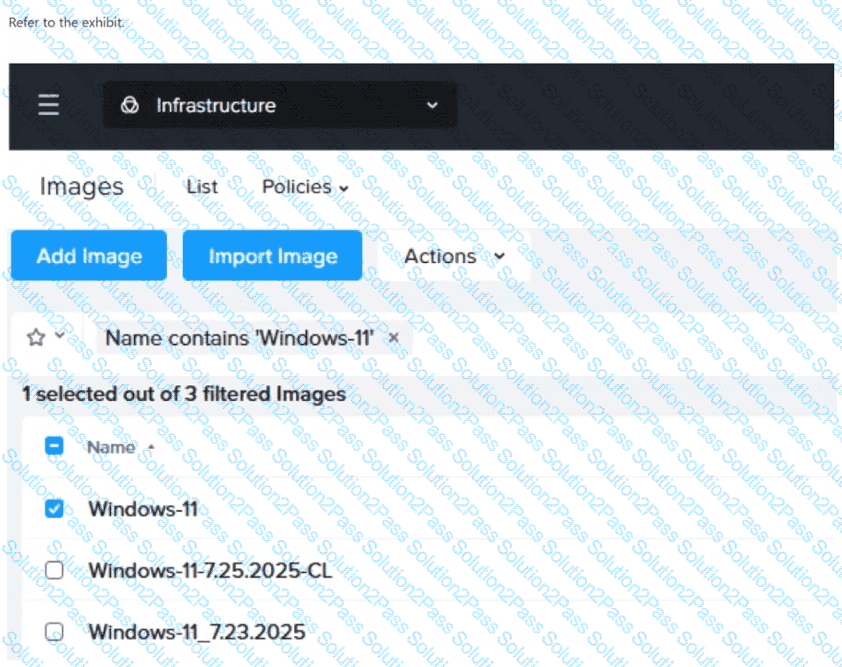The image size is (842, 667).
Task: Open the hamburger navigation menu
Action: pyautogui.click(x=48, y=105)
